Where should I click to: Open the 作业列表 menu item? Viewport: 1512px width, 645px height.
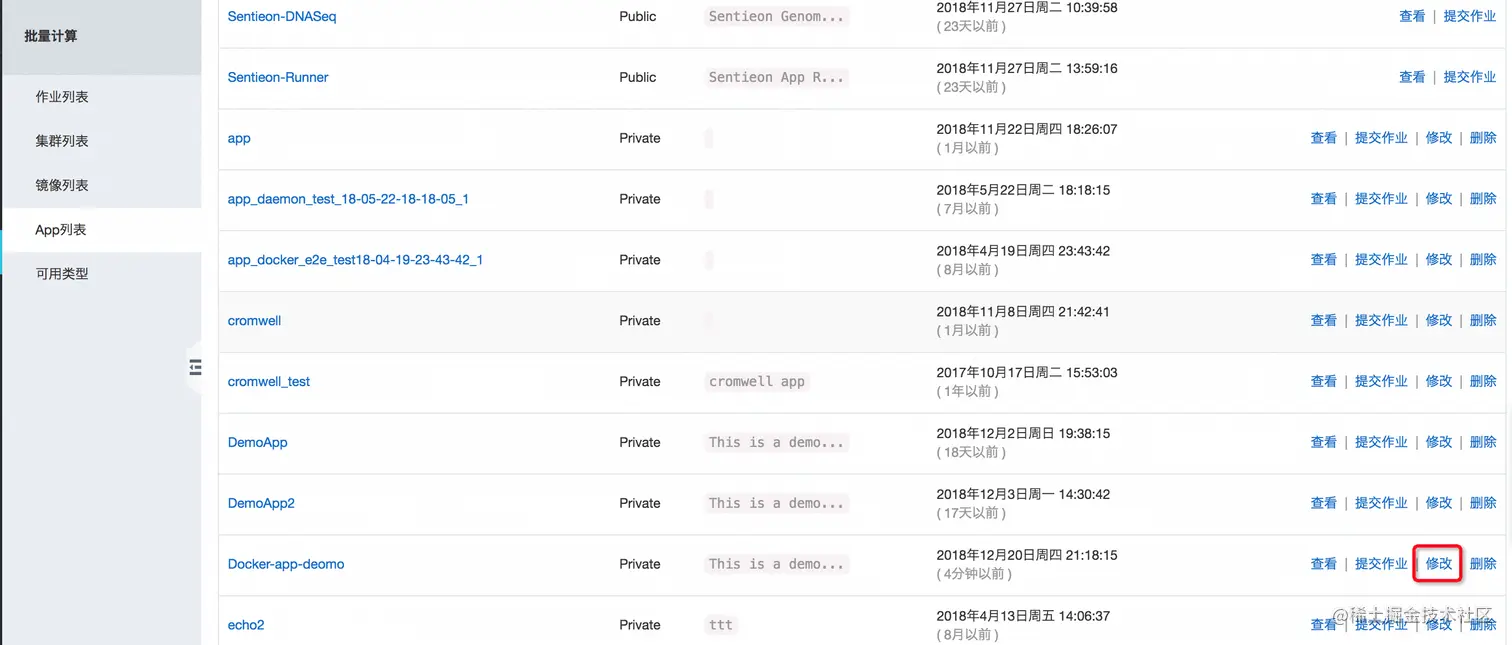[62, 97]
